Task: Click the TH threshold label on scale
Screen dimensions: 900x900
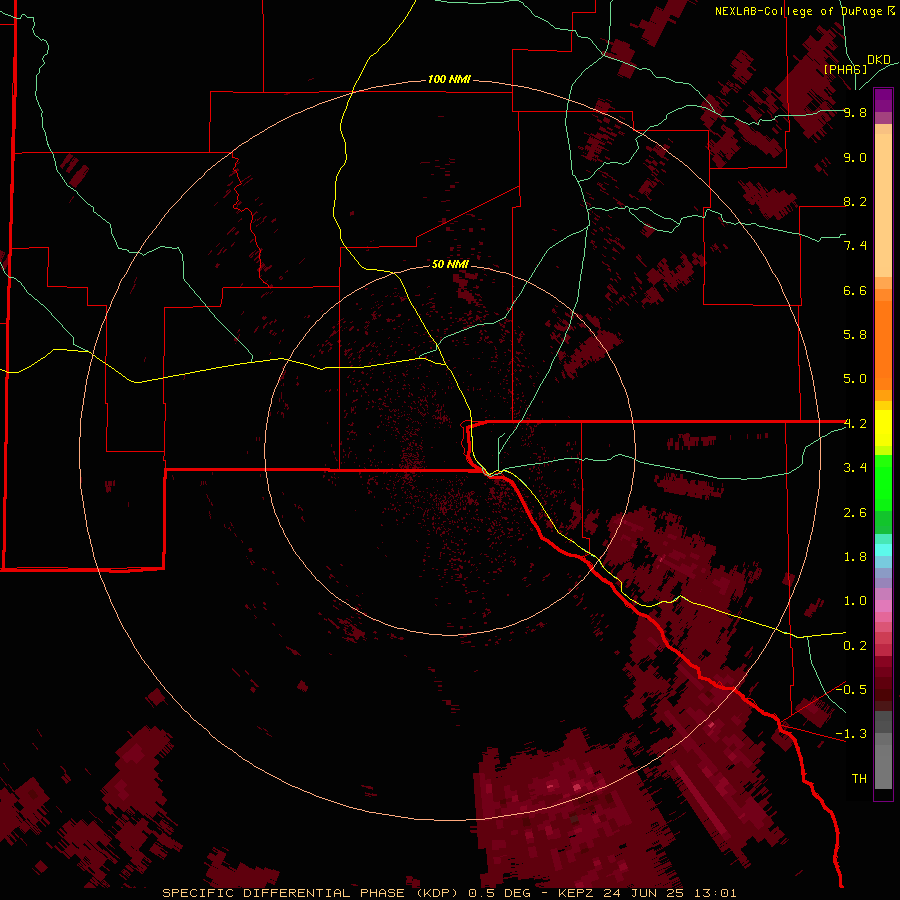Action: [859, 779]
